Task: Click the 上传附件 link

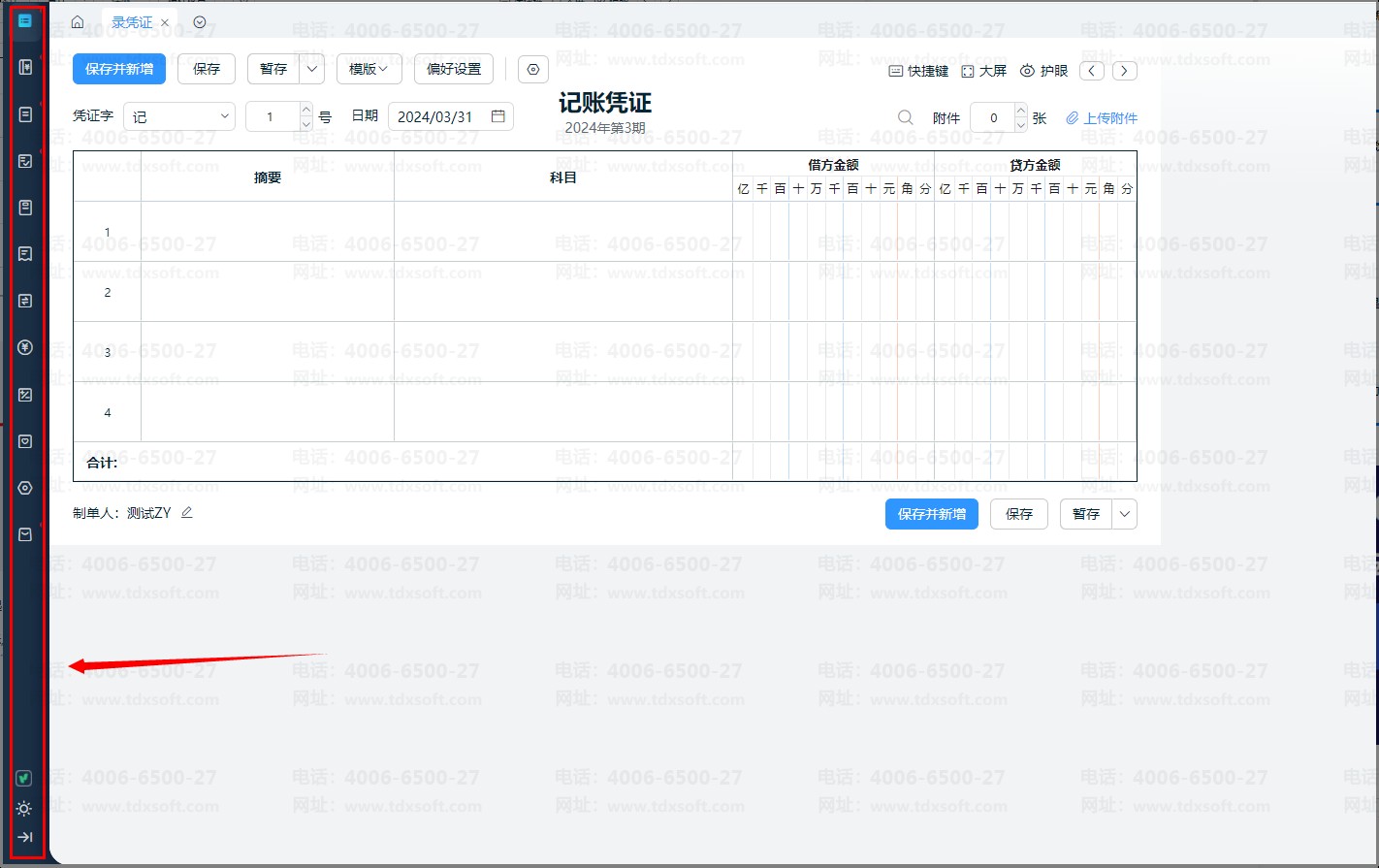Action: [x=1102, y=118]
